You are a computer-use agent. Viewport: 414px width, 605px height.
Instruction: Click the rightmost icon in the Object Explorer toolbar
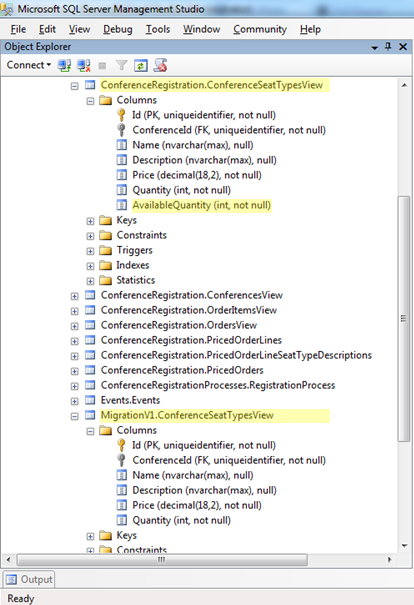tap(160, 66)
